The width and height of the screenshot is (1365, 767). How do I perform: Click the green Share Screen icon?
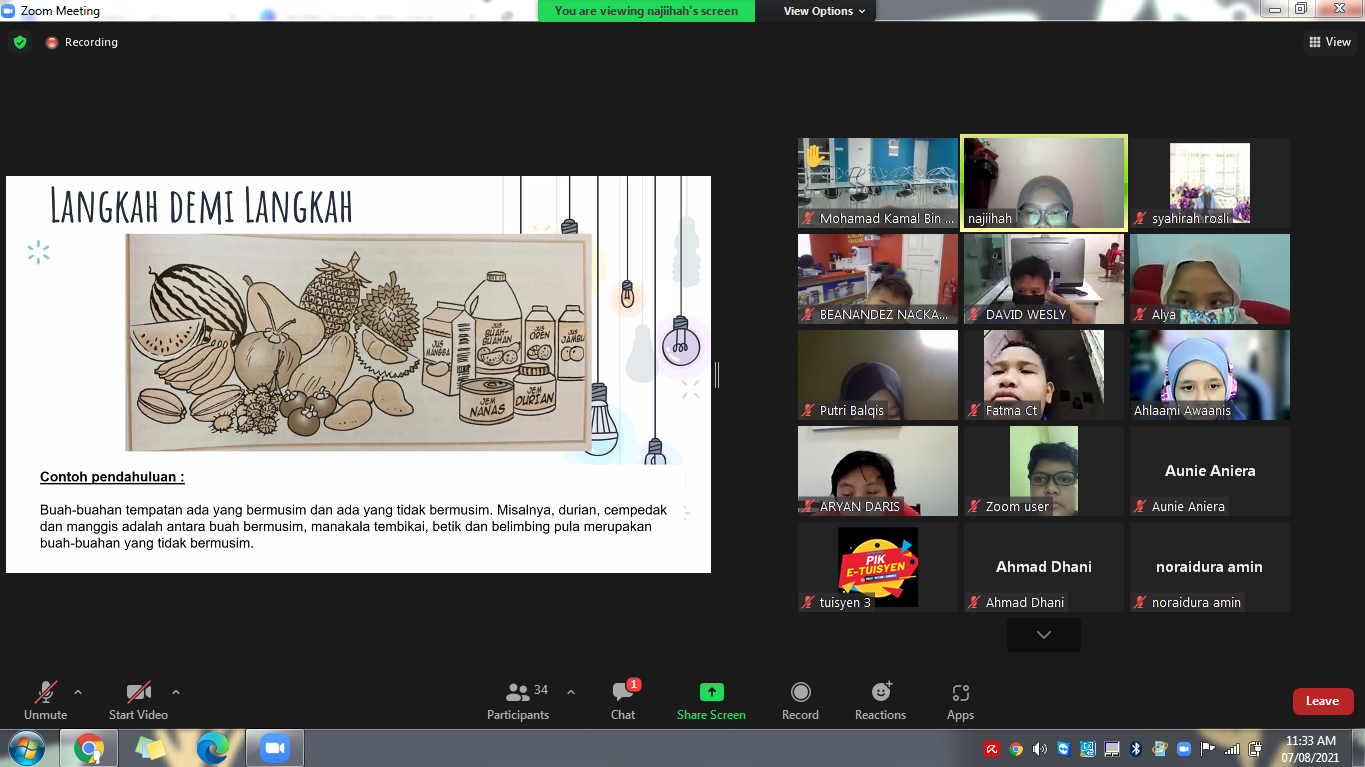711,692
